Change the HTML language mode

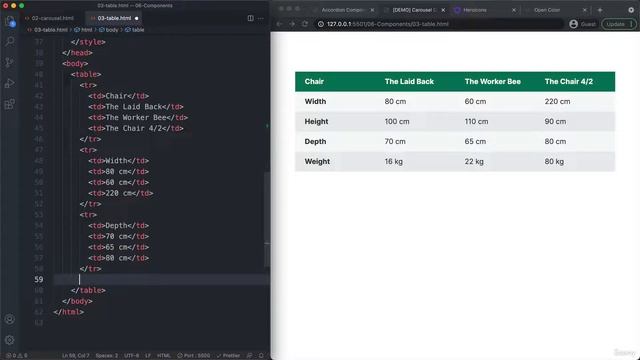pos(164,356)
